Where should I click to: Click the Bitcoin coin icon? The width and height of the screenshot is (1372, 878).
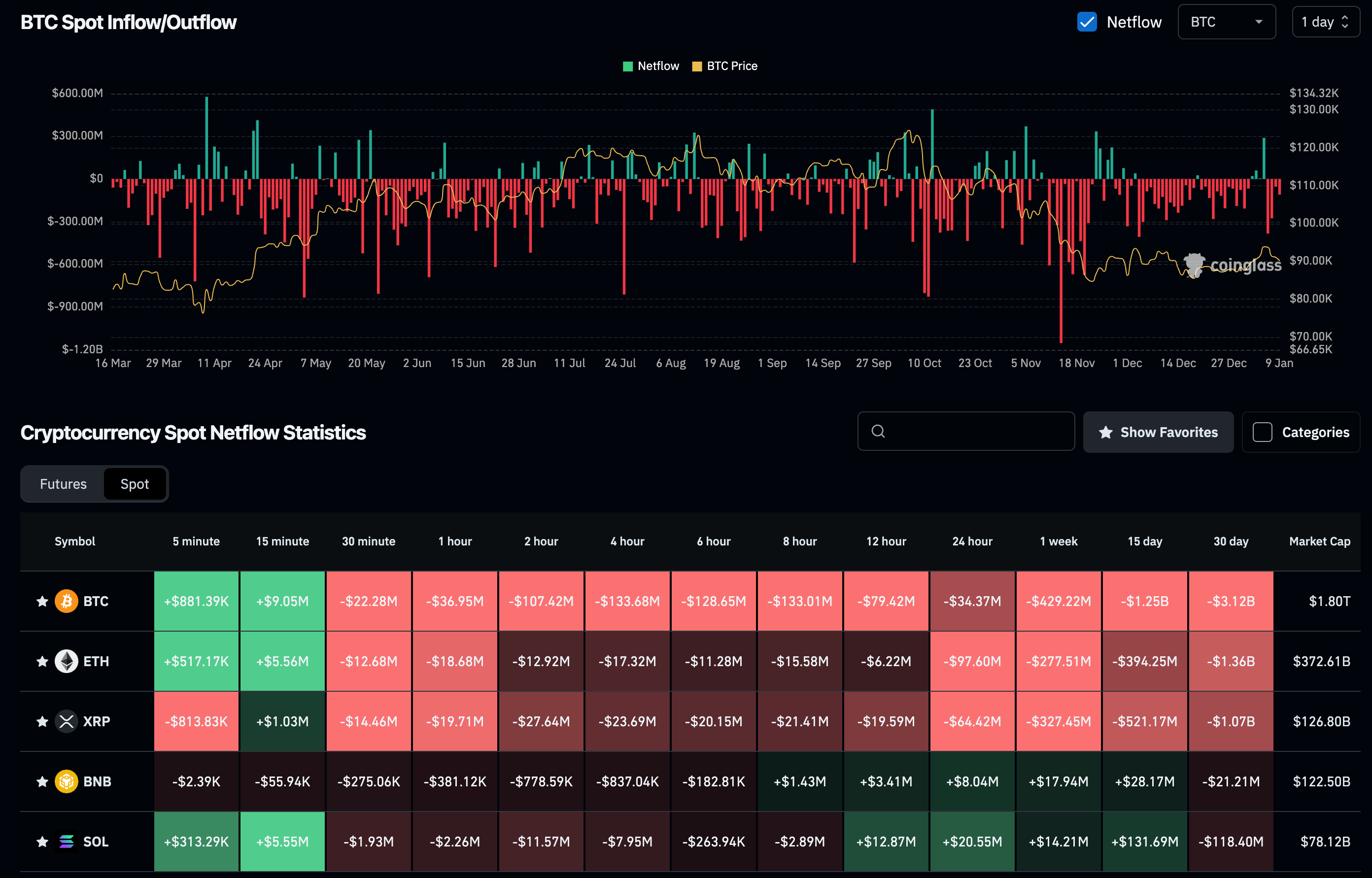(66, 601)
